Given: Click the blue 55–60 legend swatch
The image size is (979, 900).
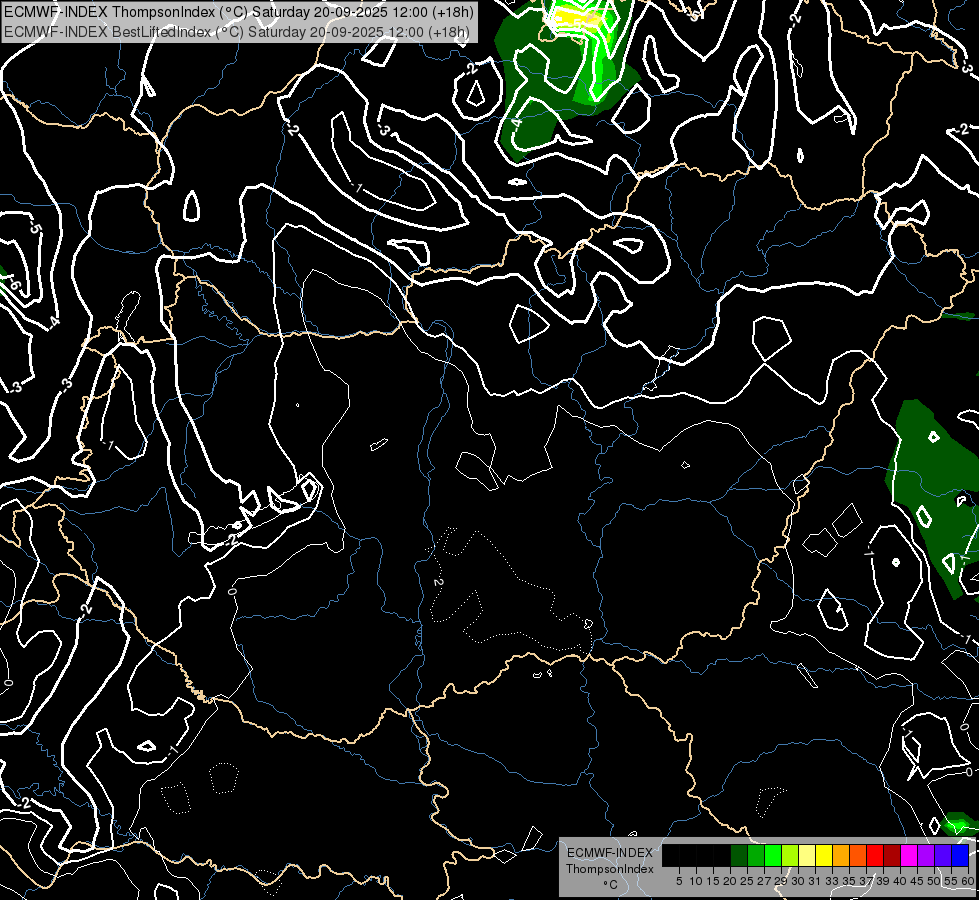Looking at the screenshot, I should point(960,855).
